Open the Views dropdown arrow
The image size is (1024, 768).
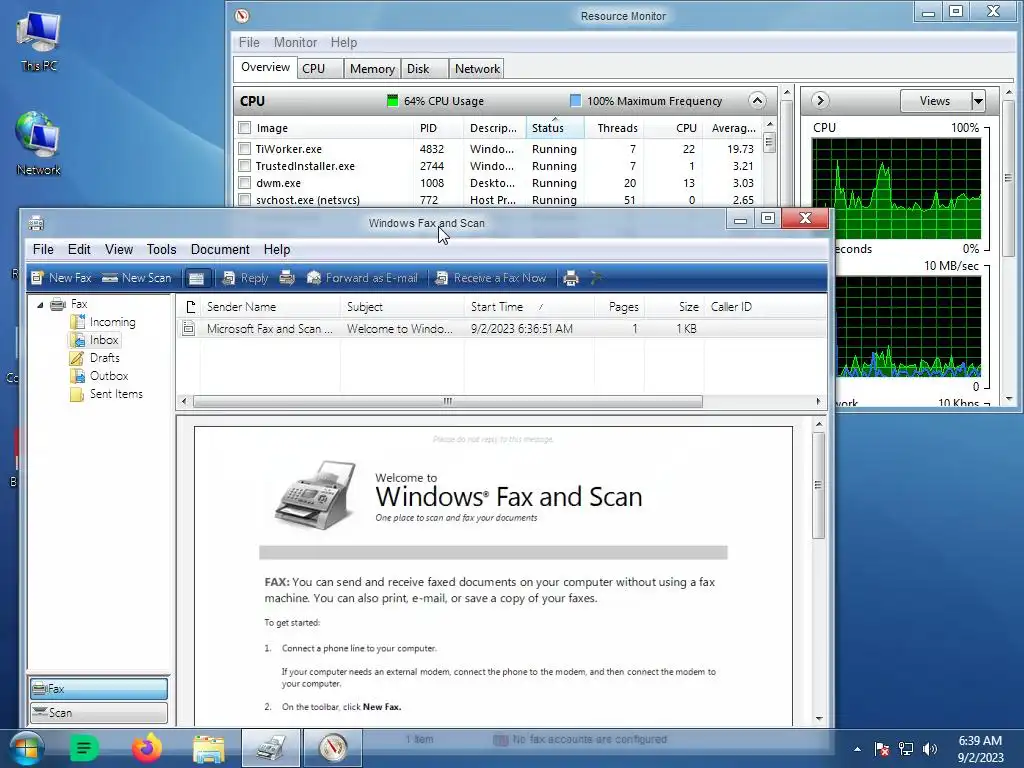coord(978,101)
